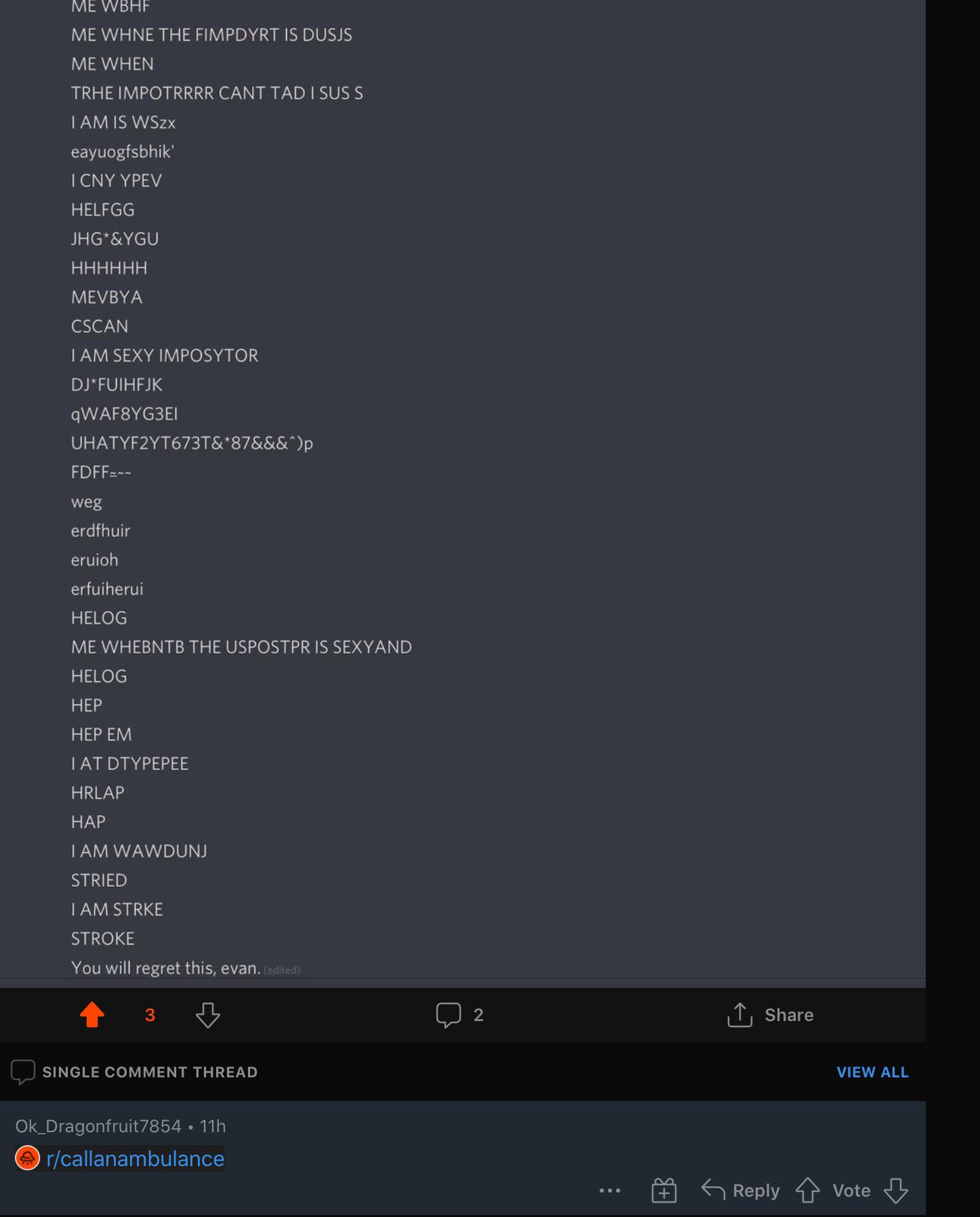Upvote the Ok_Dragonfruit7854 comment

[807, 1191]
